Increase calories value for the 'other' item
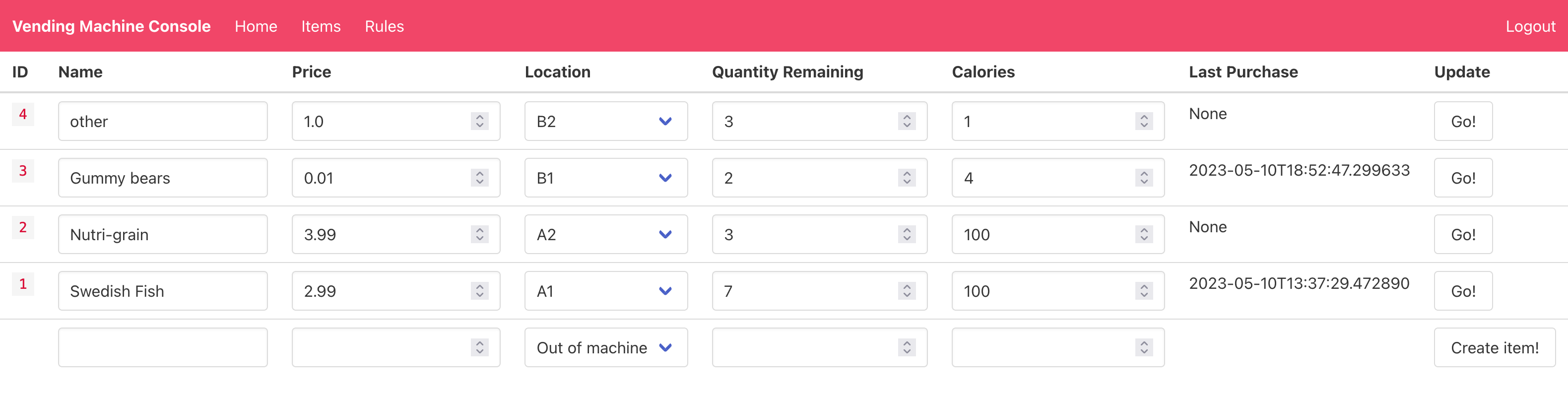The image size is (1568, 399). click(x=1144, y=117)
